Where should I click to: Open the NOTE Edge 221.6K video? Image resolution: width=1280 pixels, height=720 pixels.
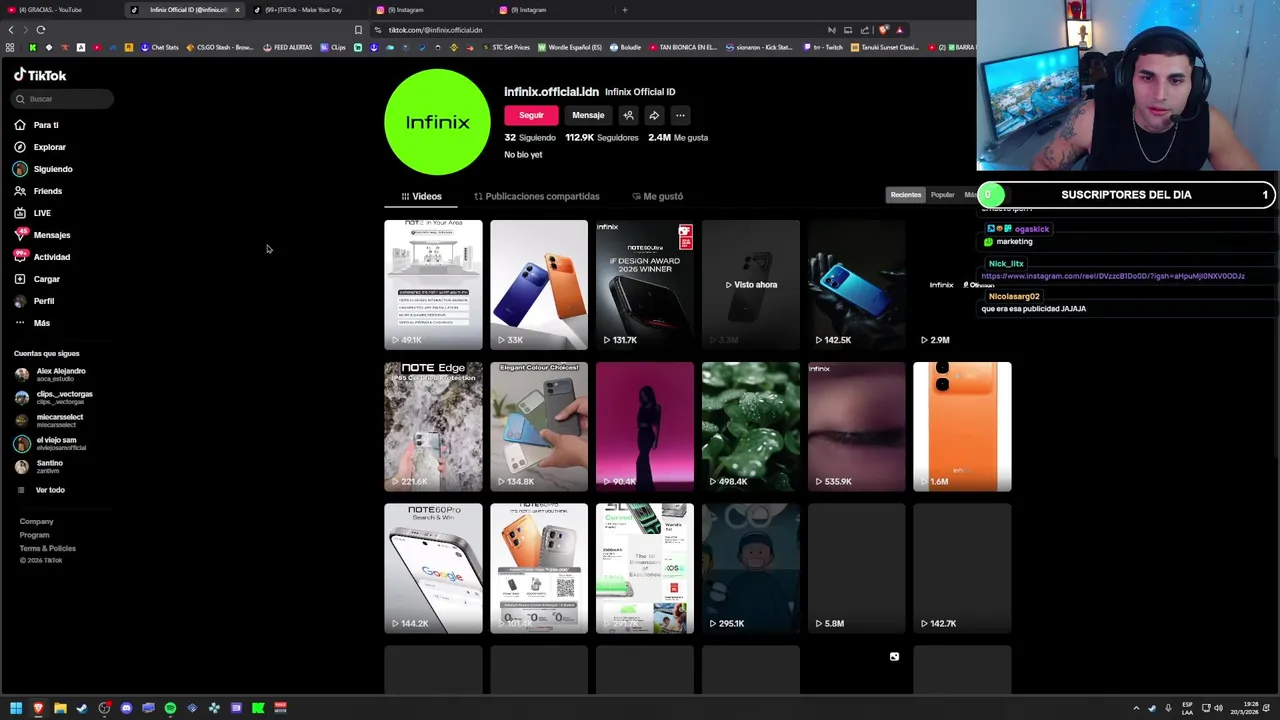pyautogui.click(x=433, y=426)
